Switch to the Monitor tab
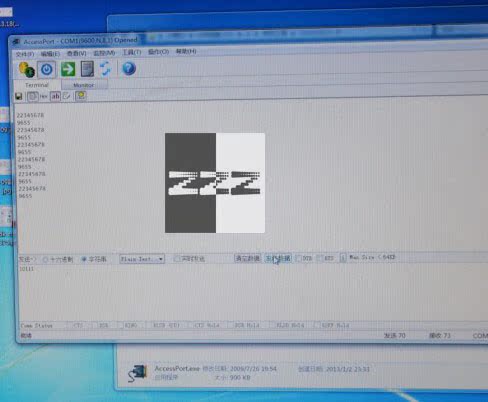This screenshot has width=488, height=402. (84, 85)
